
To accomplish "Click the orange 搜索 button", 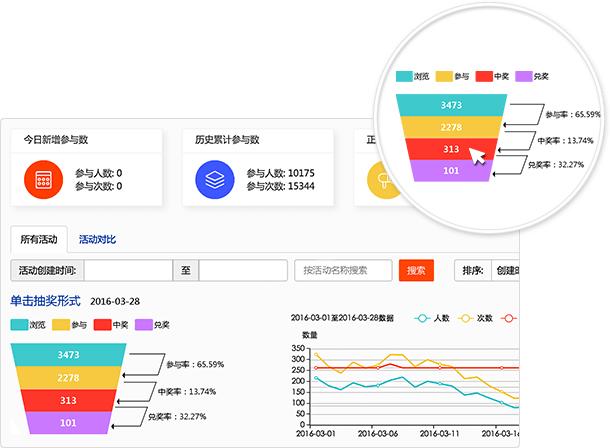I will [416, 270].
